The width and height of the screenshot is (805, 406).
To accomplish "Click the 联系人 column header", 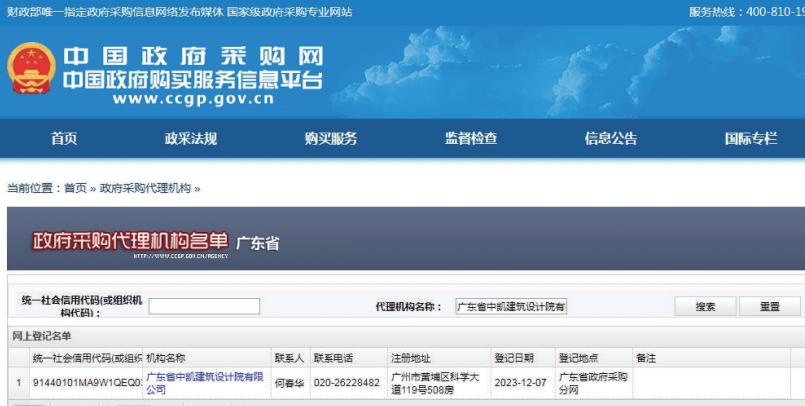I will click(291, 358).
